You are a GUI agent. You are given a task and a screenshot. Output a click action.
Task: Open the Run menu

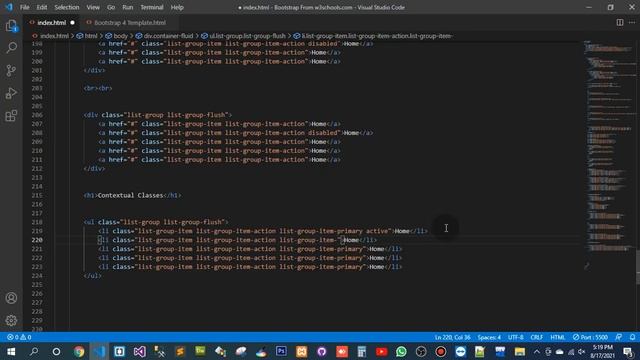pyautogui.click(x=127, y=7)
